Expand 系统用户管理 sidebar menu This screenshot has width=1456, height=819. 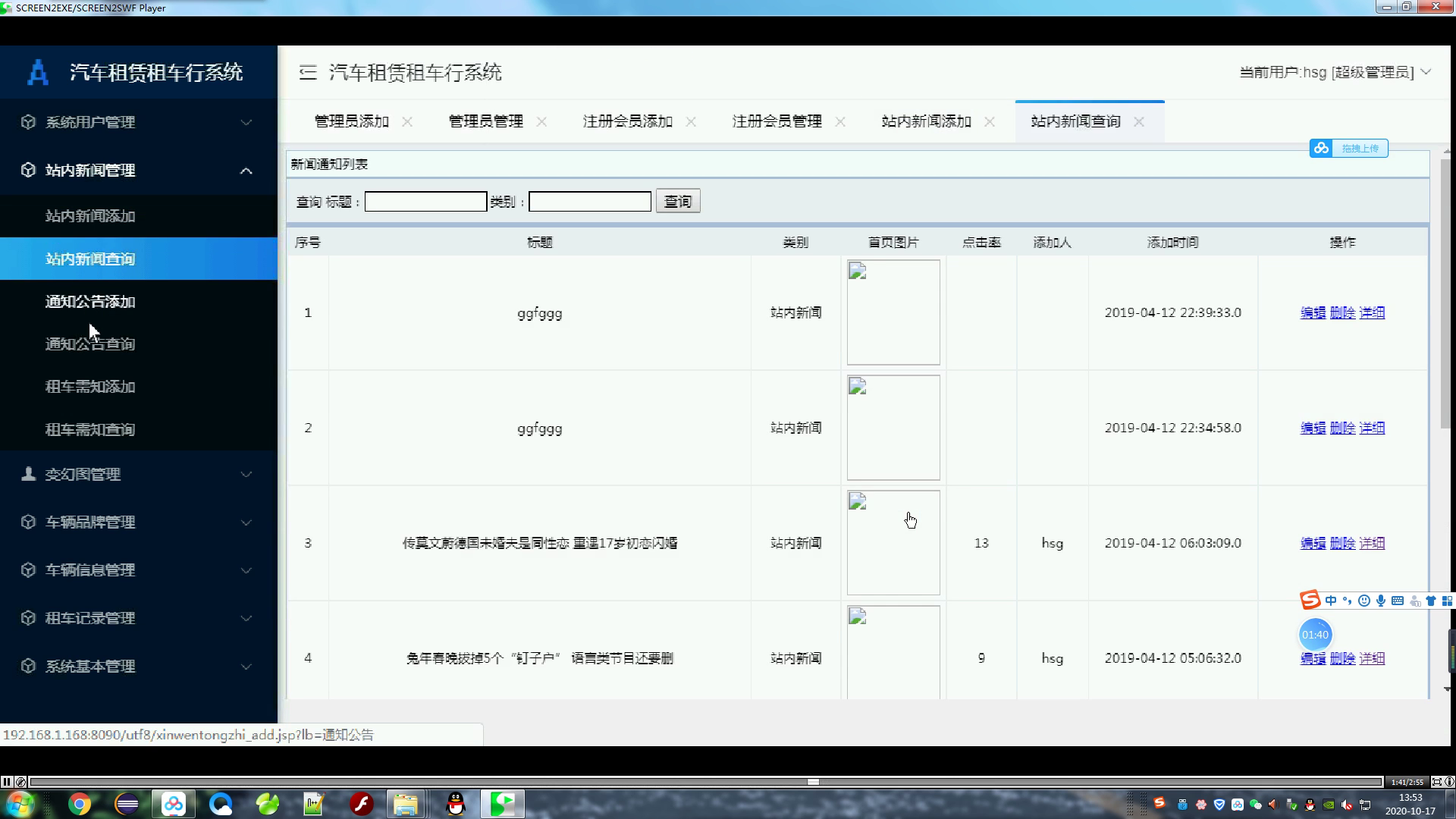[x=139, y=122]
